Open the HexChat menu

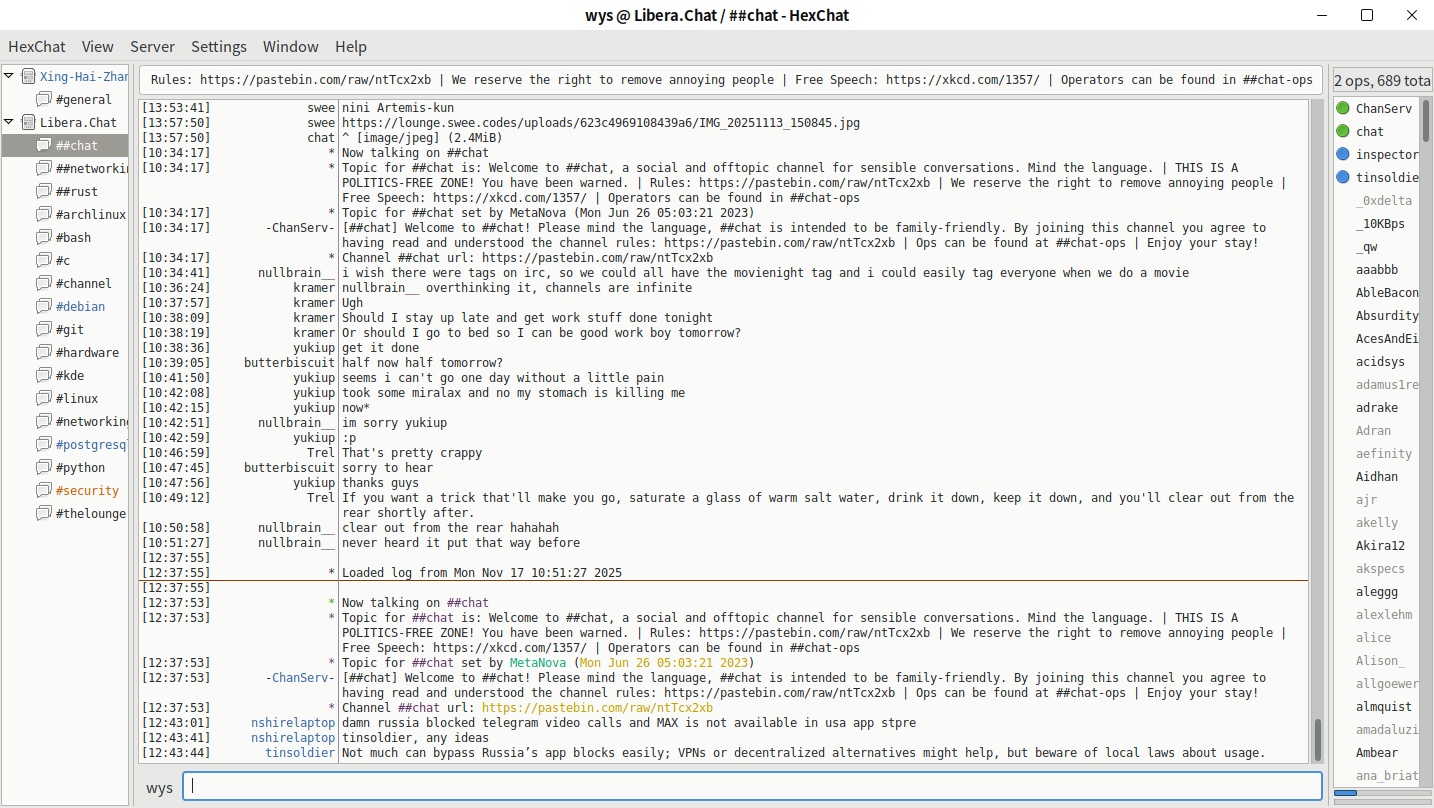[x=37, y=46]
